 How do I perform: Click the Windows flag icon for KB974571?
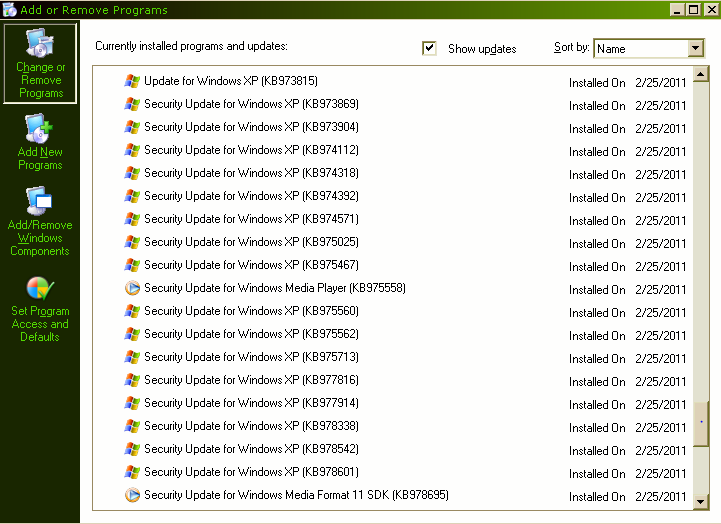click(132, 219)
